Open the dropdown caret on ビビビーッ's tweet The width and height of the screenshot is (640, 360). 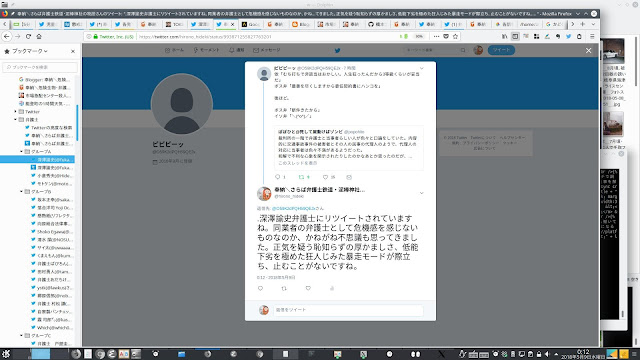422,68
